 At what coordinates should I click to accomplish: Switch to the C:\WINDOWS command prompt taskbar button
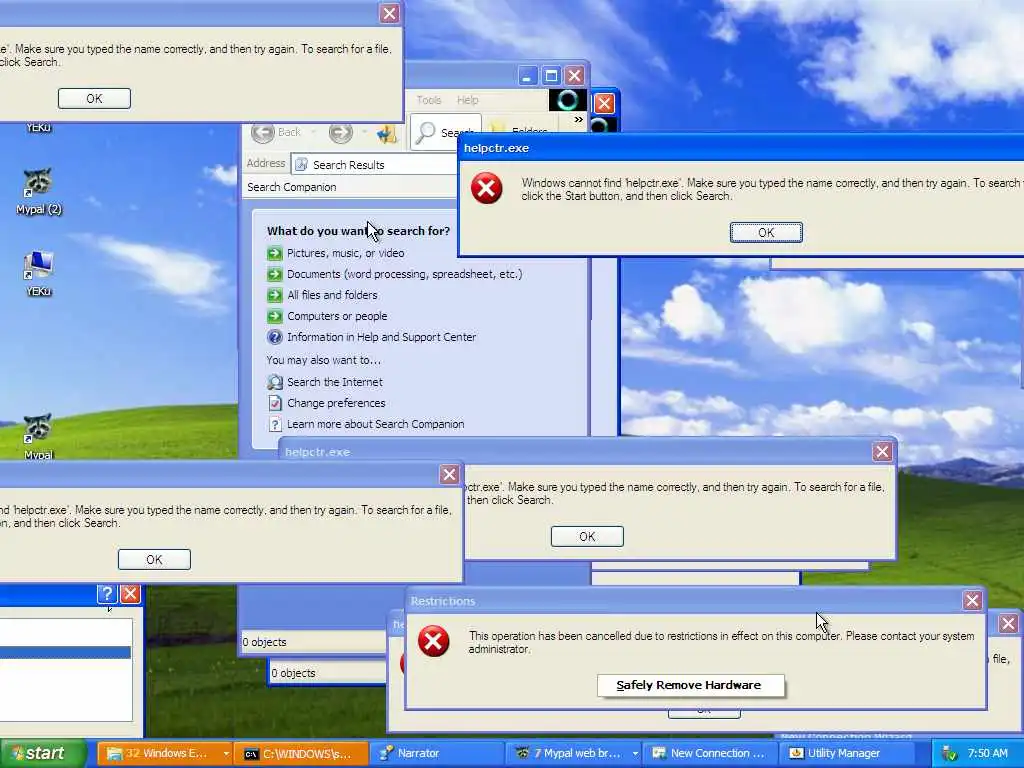(x=300, y=754)
